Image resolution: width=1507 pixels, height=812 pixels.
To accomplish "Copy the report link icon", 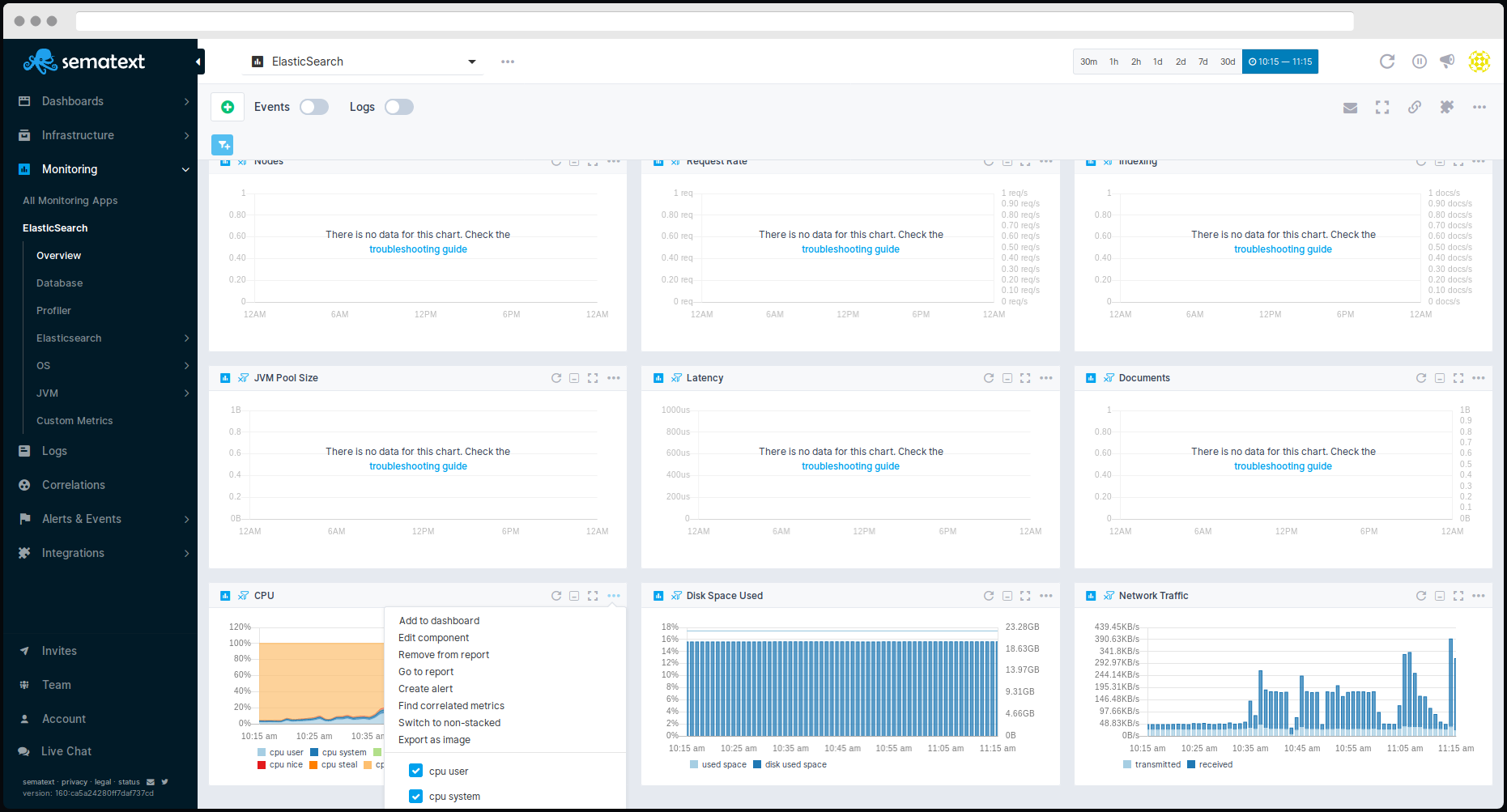I will click(1415, 107).
